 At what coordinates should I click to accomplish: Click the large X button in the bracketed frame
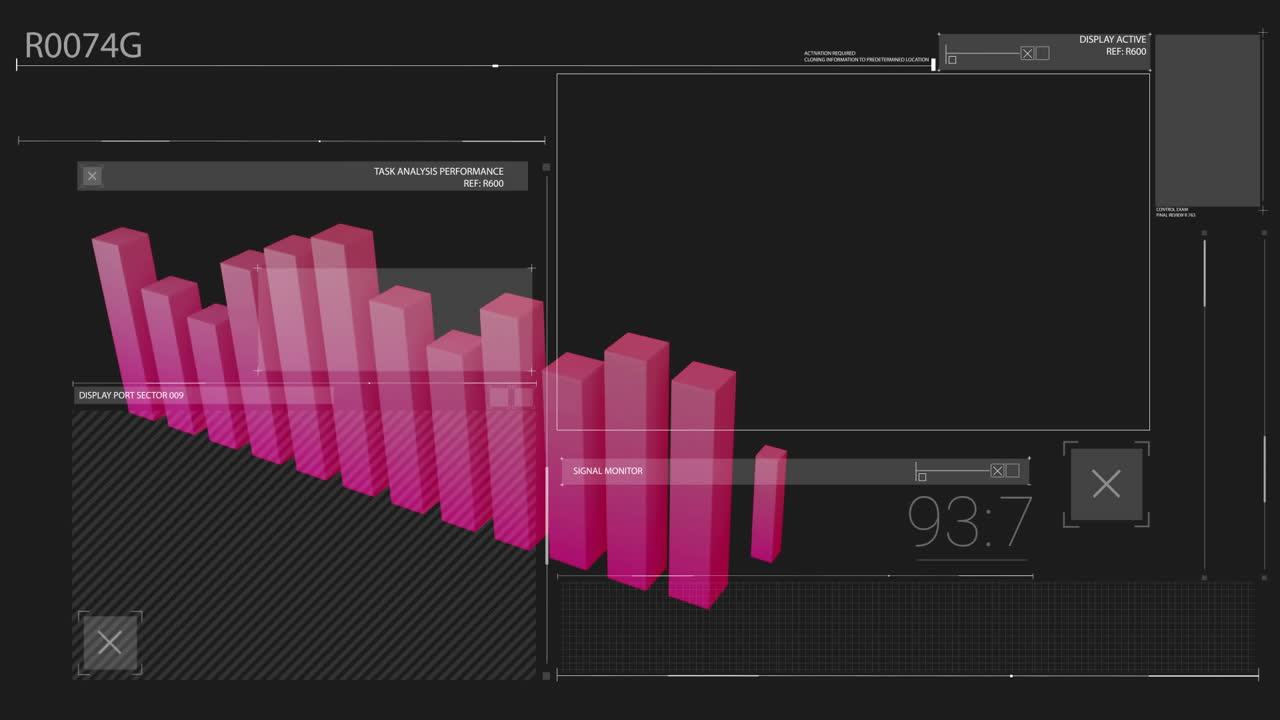[1106, 484]
